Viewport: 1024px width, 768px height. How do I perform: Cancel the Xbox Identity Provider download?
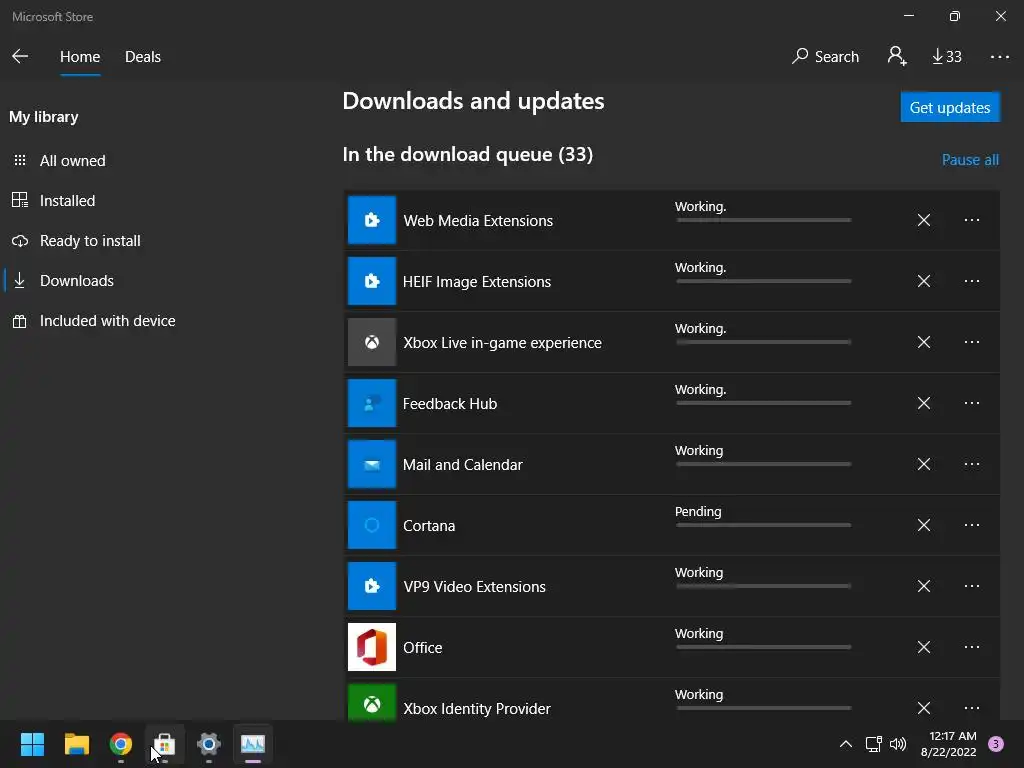coord(923,708)
